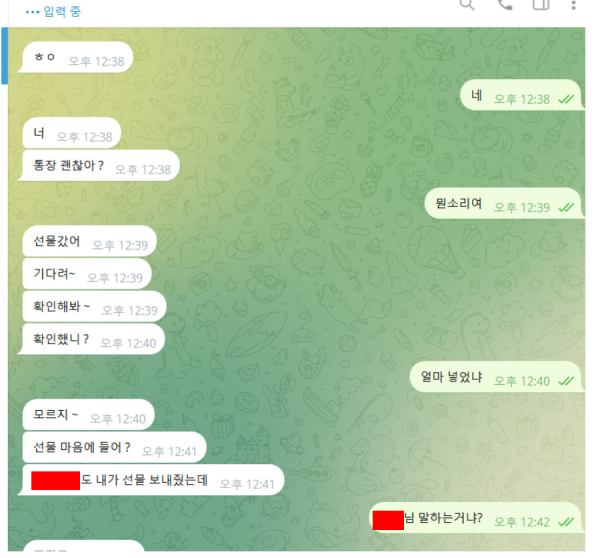Toggle the side panel icon
This screenshot has width=594, height=558.
click(541, 5)
